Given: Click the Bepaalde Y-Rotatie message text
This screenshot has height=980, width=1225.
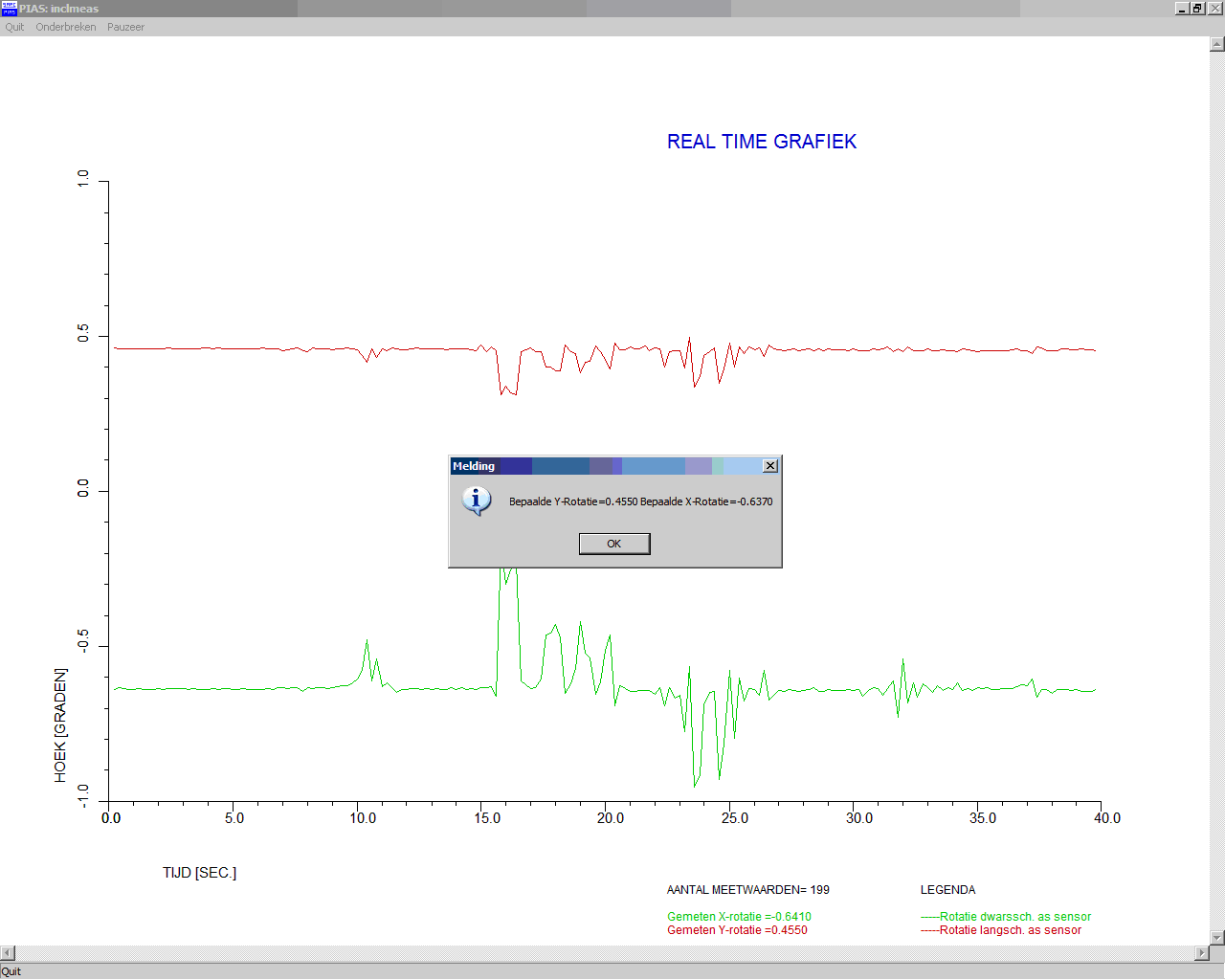Looking at the screenshot, I should coord(640,501).
